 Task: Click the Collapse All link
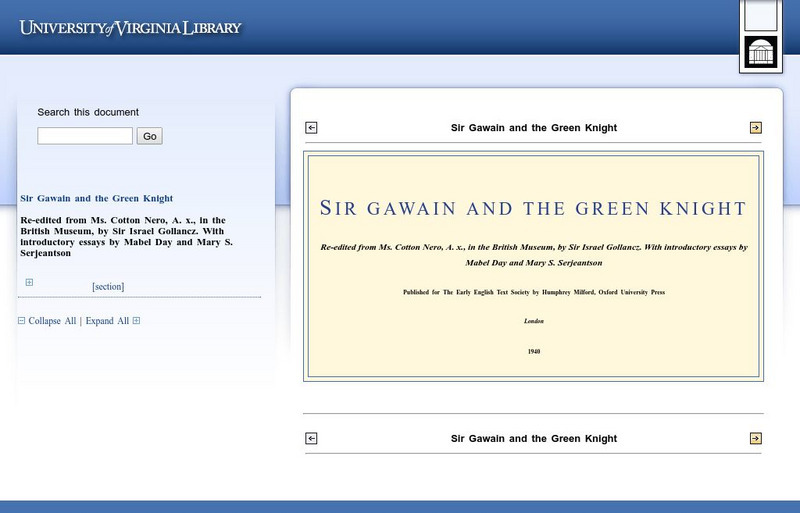click(52, 321)
